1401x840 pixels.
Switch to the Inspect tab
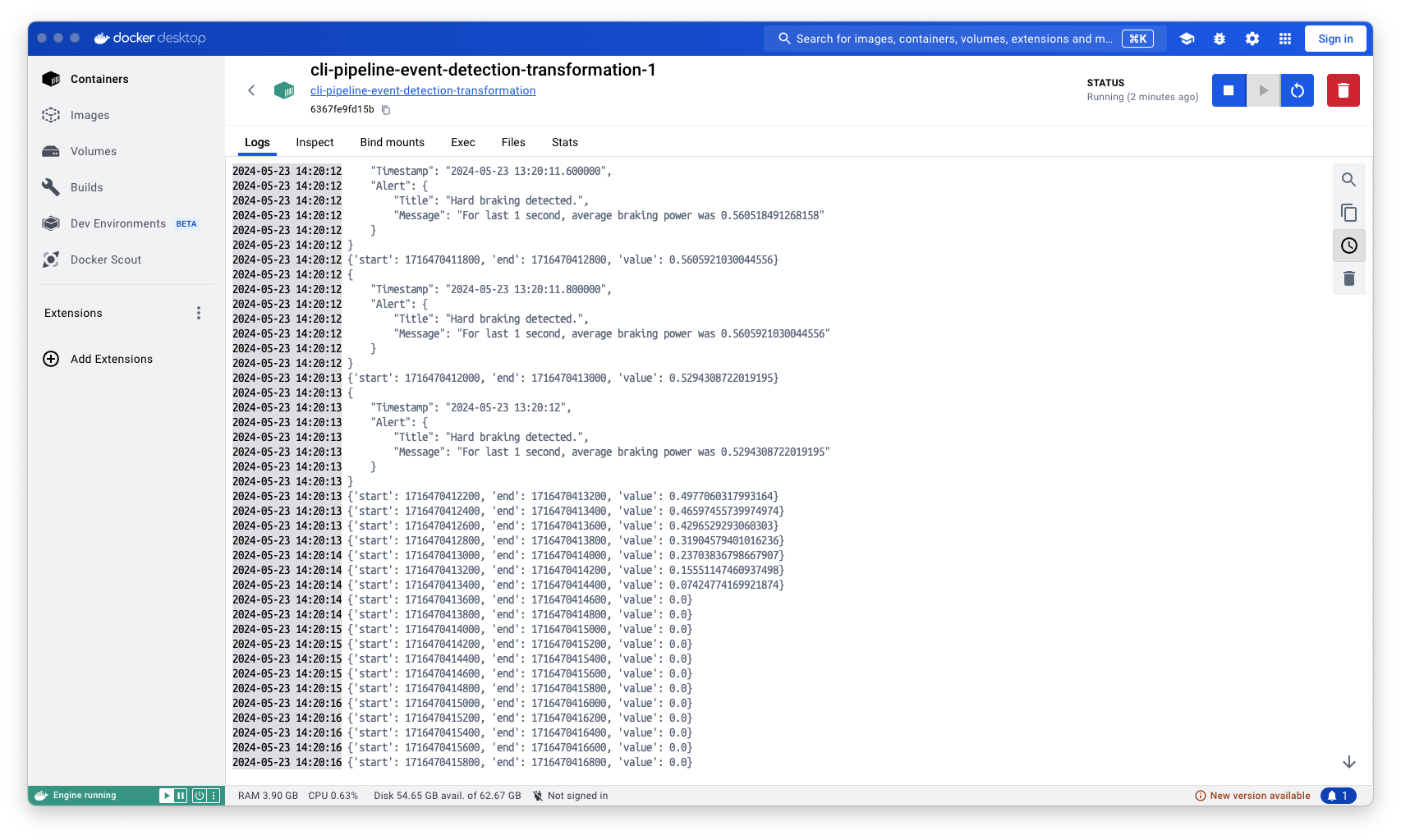[x=315, y=142]
